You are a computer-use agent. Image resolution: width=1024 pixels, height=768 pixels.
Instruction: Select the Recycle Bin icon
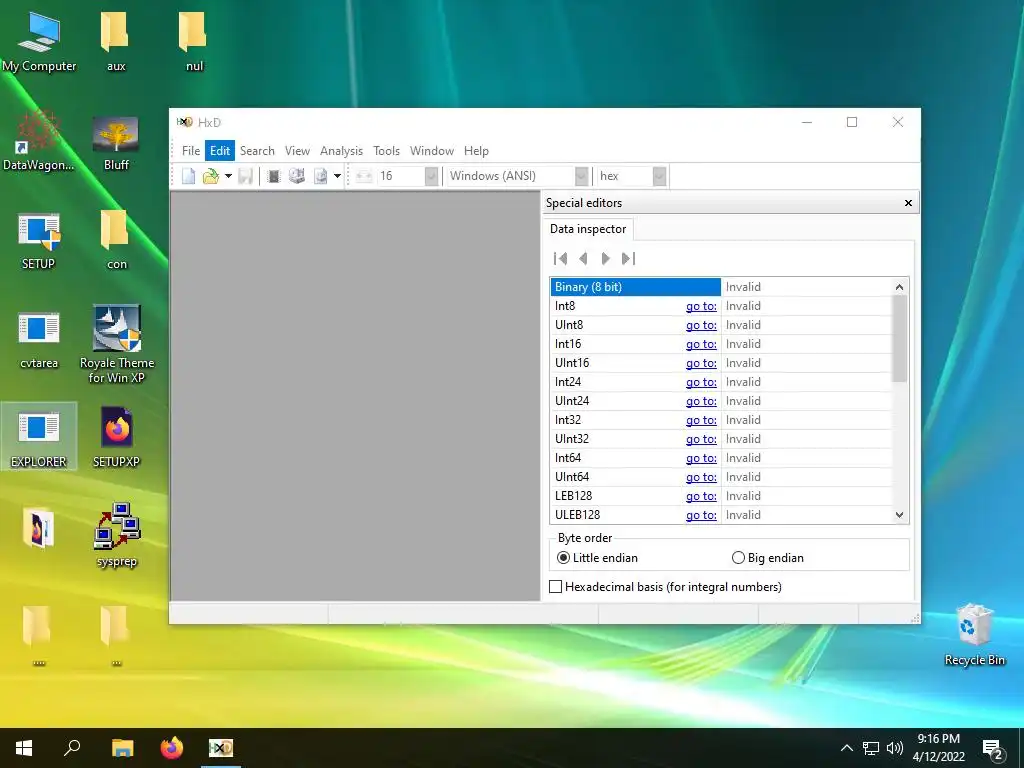point(974,635)
